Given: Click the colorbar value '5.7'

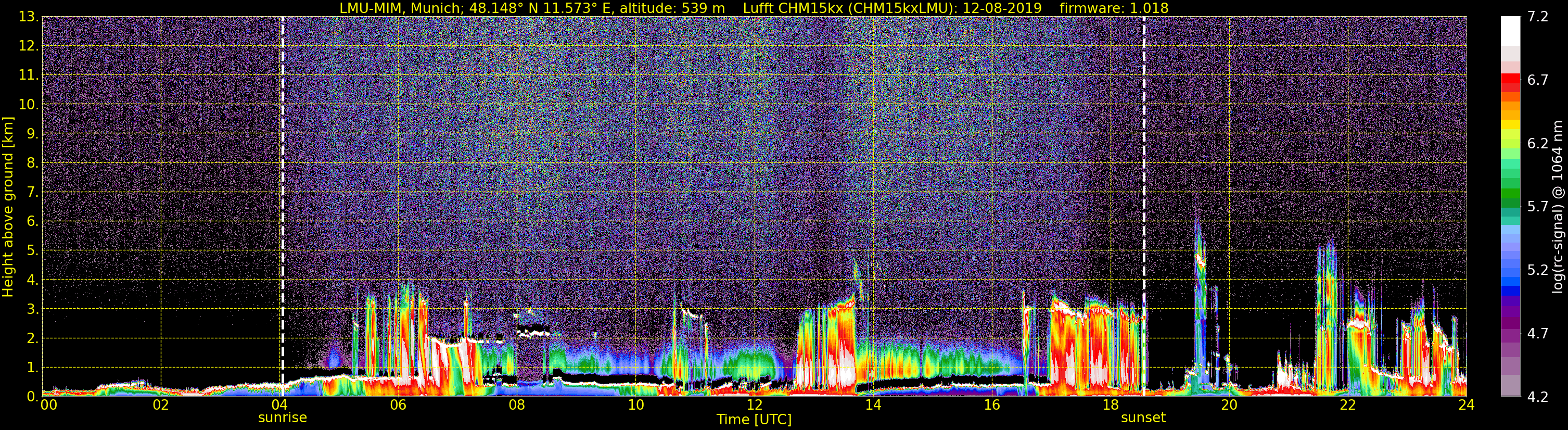Looking at the screenshot, I should pos(1538,207).
